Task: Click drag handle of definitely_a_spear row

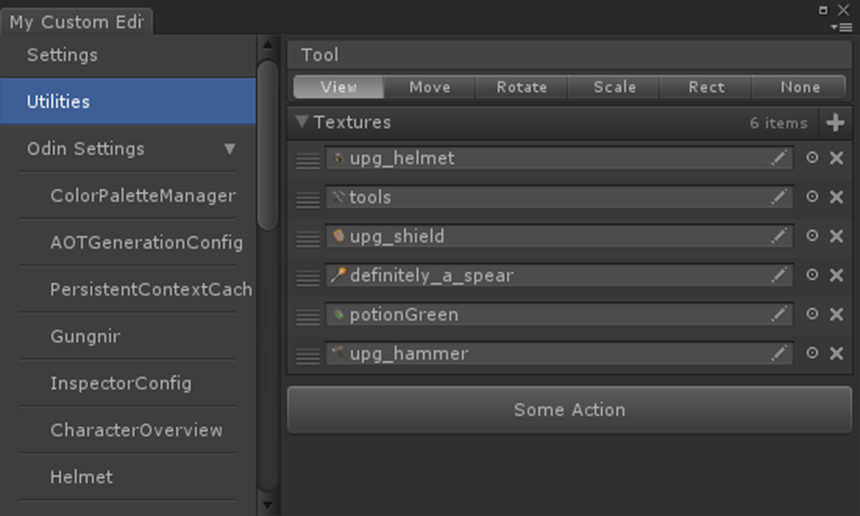Action: [x=308, y=278]
